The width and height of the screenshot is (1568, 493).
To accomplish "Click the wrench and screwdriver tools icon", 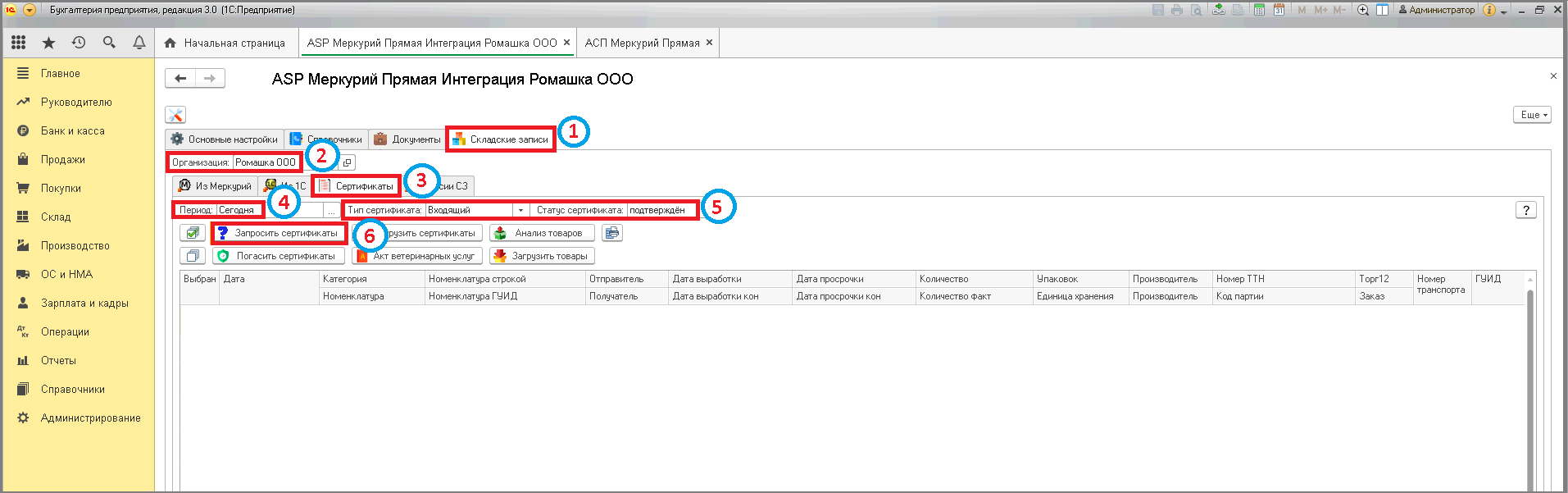I will pyautogui.click(x=175, y=115).
